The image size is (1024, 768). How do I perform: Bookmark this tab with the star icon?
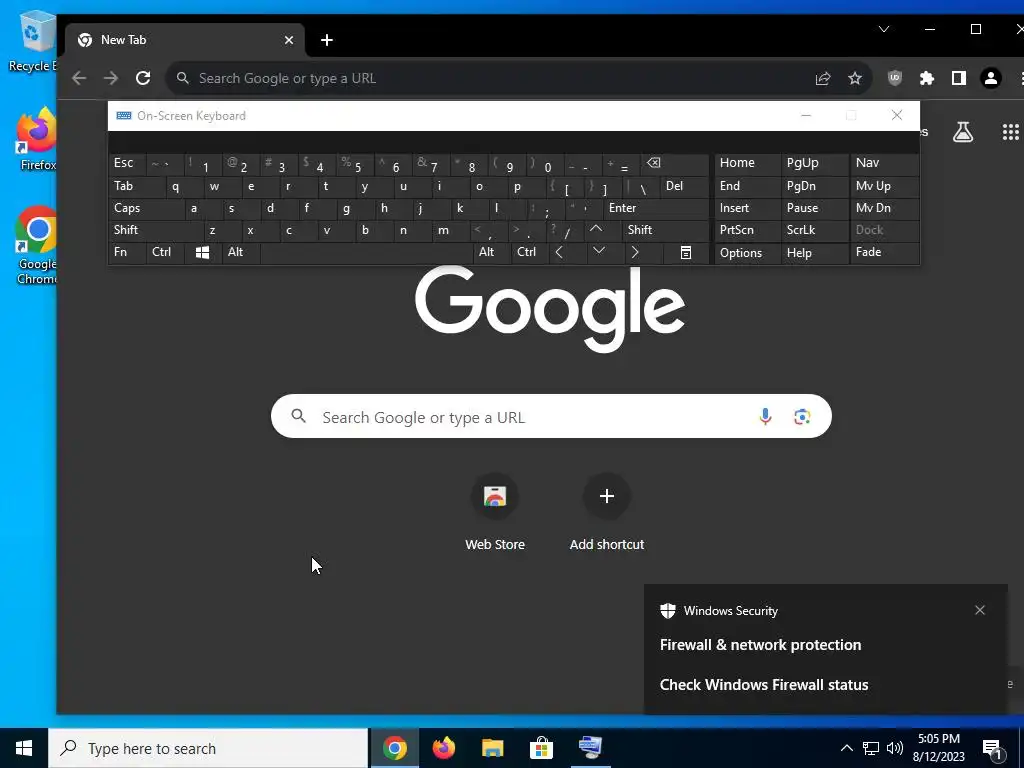click(x=855, y=78)
